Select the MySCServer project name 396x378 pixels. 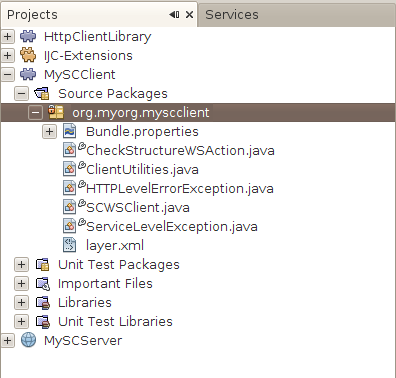pos(83,341)
